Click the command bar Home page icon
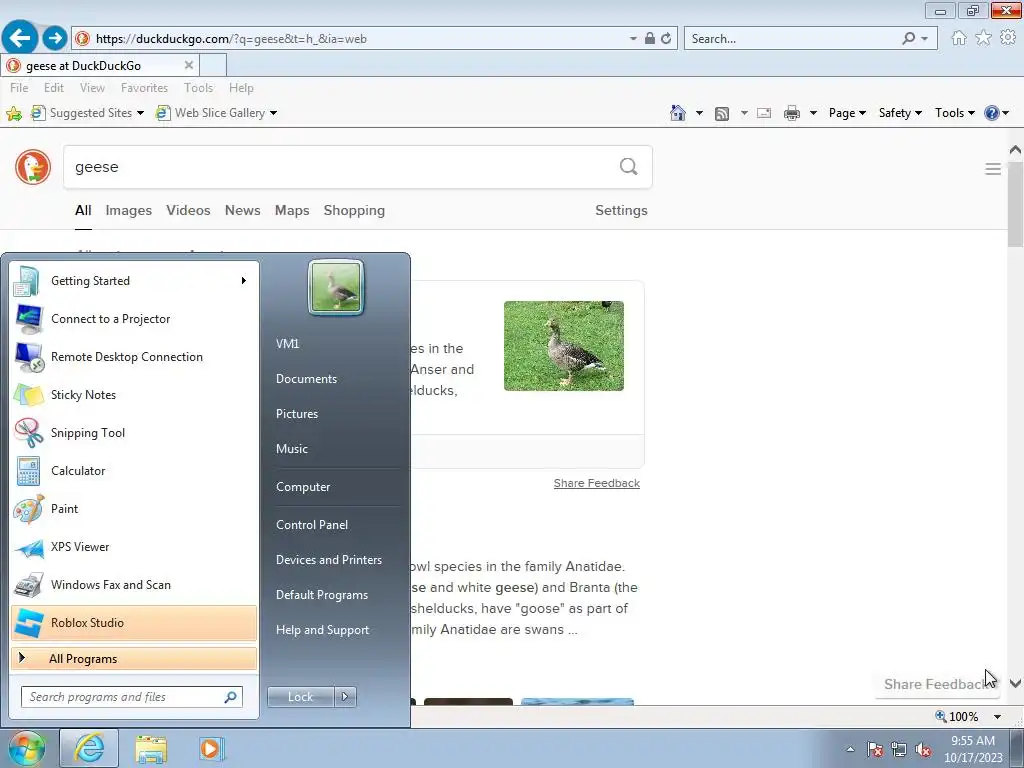Viewport: 1024px width, 768px height. pyautogui.click(x=678, y=113)
